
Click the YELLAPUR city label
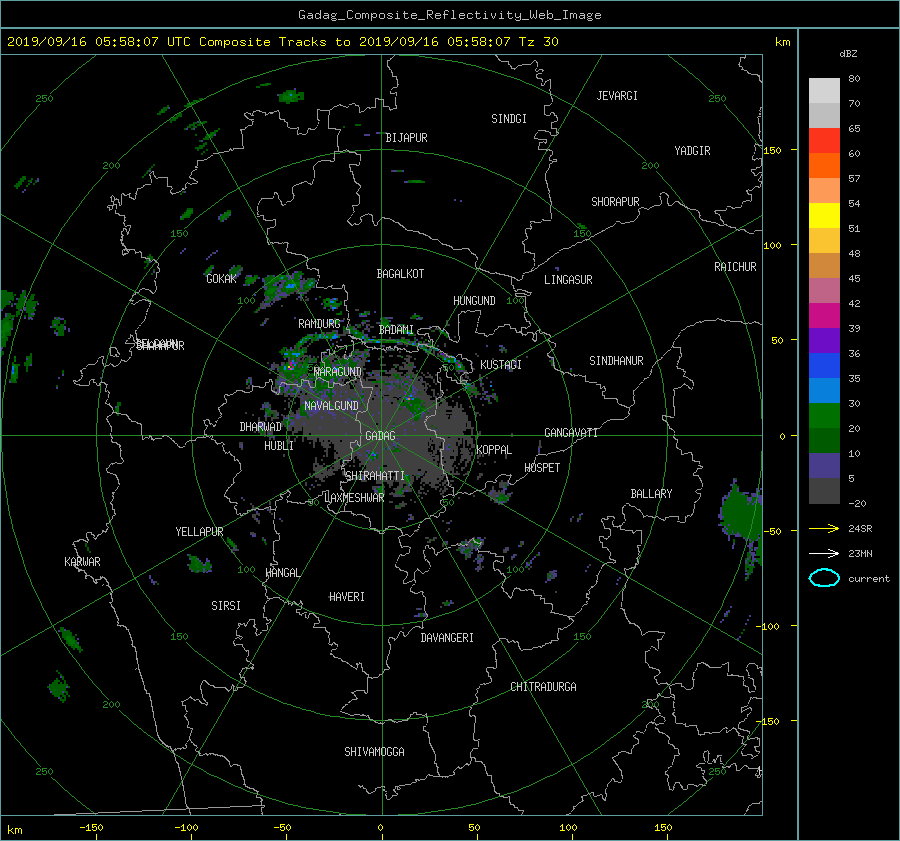click(x=199, y=532)
